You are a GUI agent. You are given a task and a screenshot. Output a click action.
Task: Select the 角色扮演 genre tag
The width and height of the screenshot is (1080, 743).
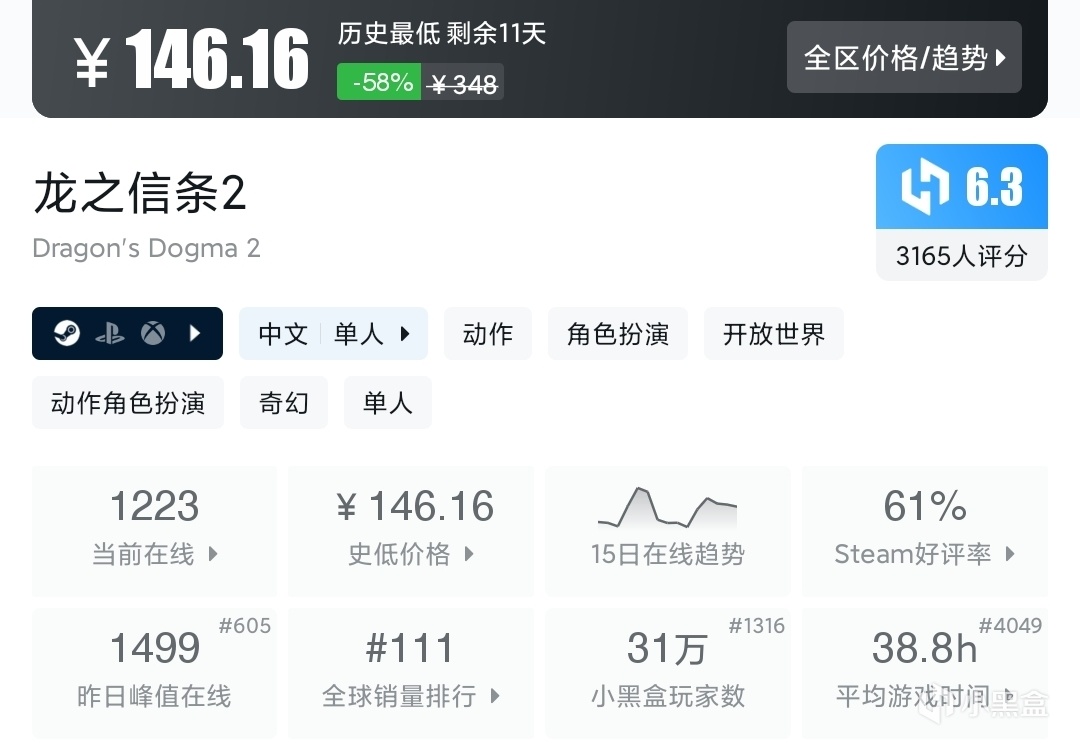[x=618, y=333]
